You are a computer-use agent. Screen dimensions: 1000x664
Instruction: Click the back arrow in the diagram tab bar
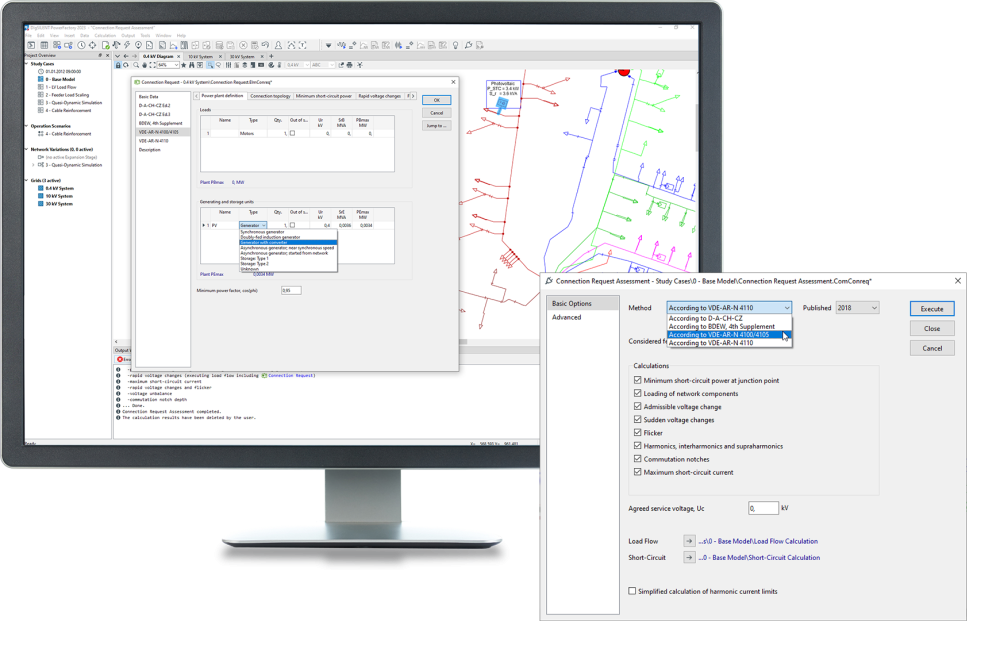pyautogui.click(x=126, y=56)
